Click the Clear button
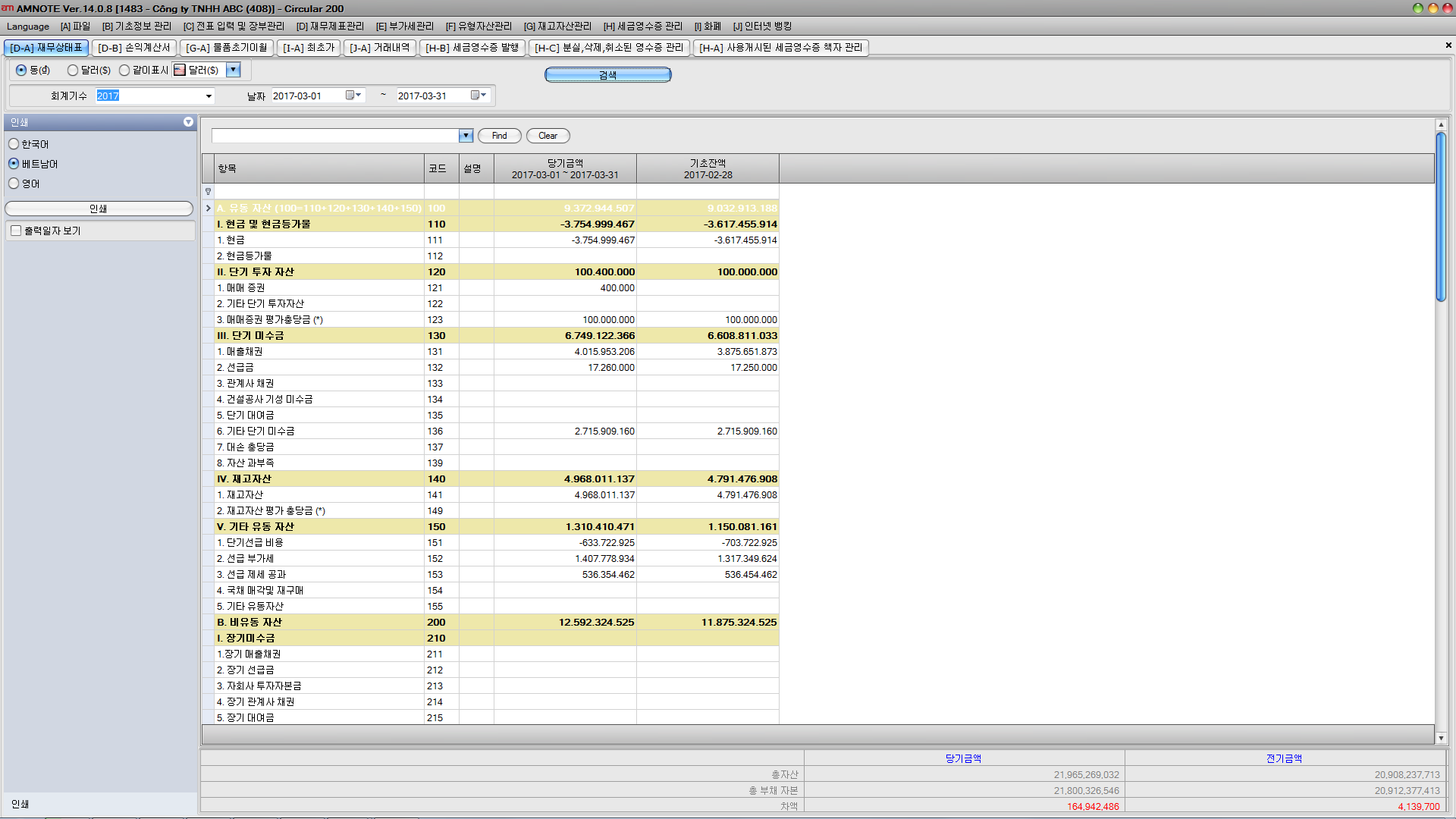Screen dimensions: 1456x819 tap(548, 136)
